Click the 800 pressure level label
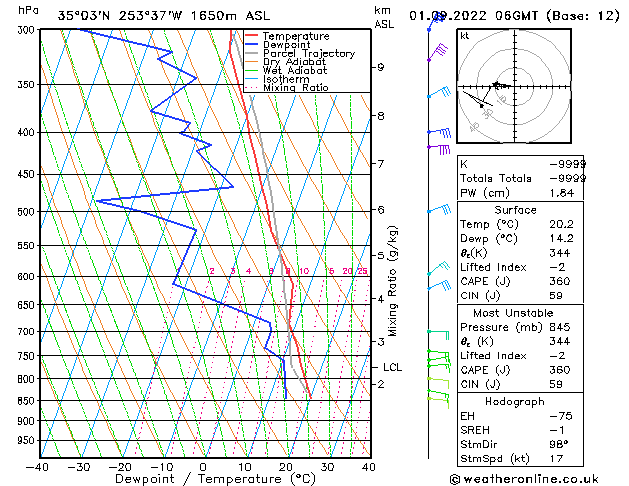Viewport: 629px width, 486px height. (x=28, y=379)
